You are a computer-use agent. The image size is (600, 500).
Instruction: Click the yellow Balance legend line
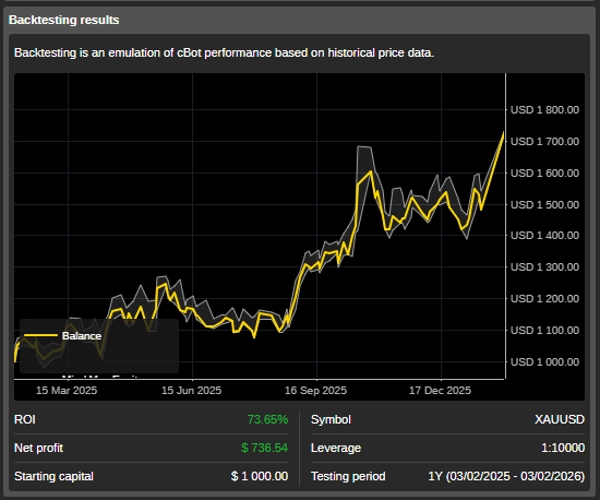point(41,336)
